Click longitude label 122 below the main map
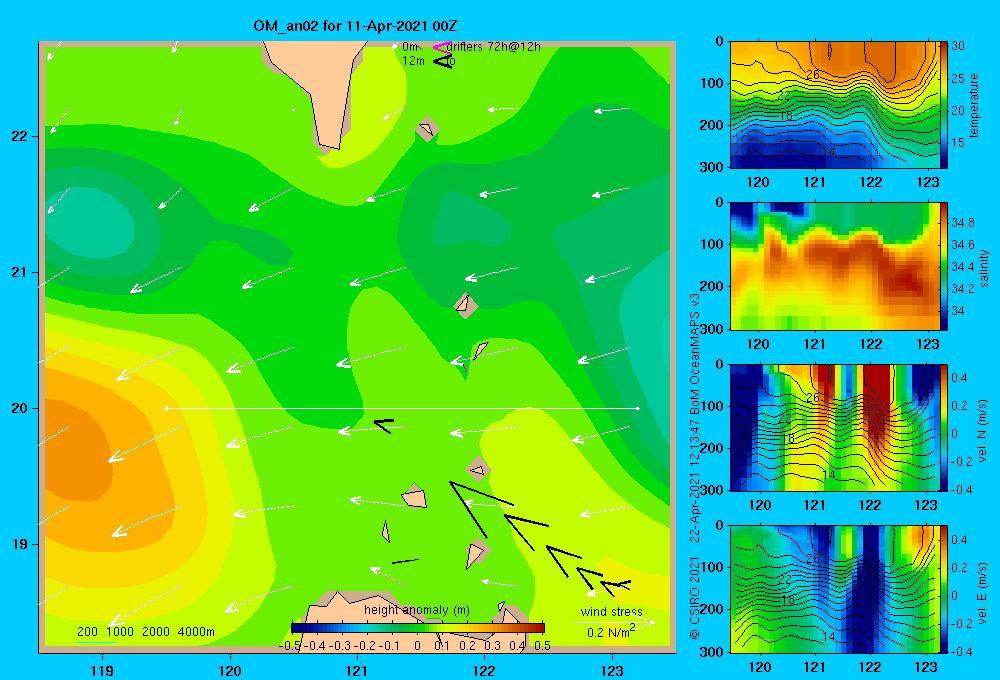This screenshot has height=680, width=1000. click(x=484, y=670)
